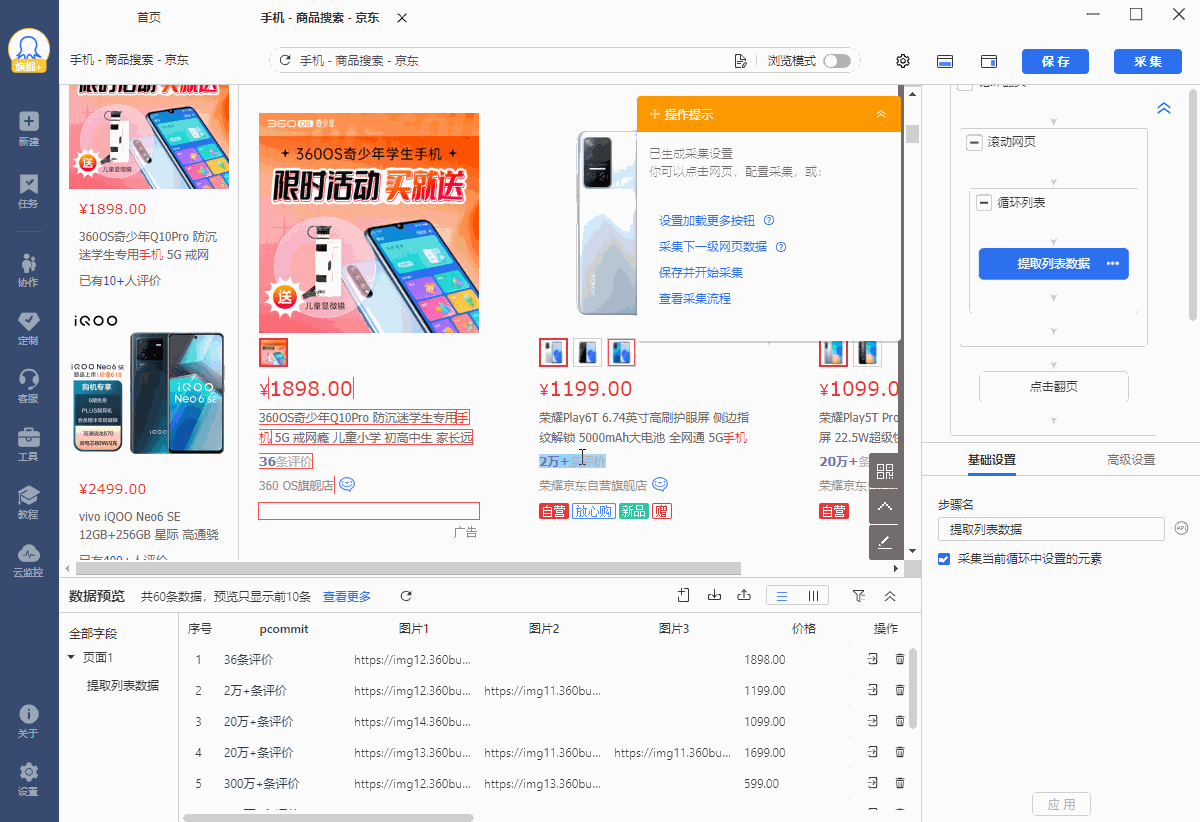1200x822 pixels.
Task: Open the 协作 (Collaboration) sidebar item
Action: pos(28,270)
